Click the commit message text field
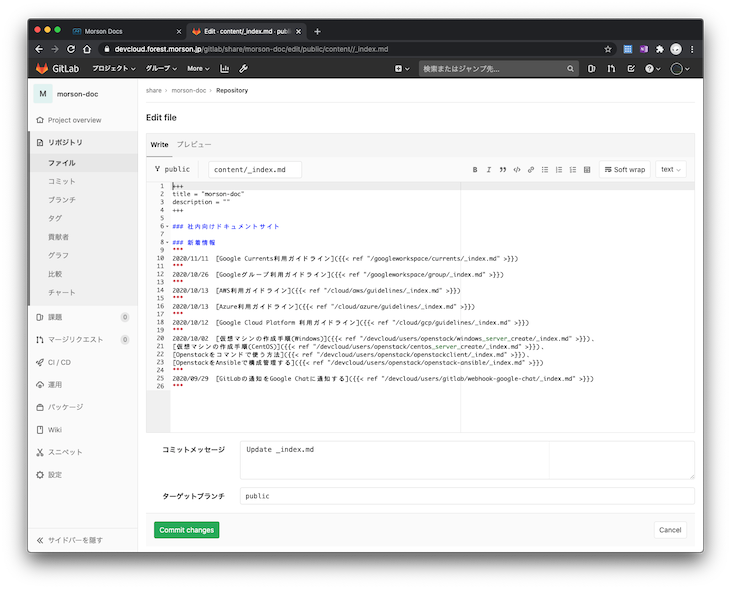 click(466, 460)
